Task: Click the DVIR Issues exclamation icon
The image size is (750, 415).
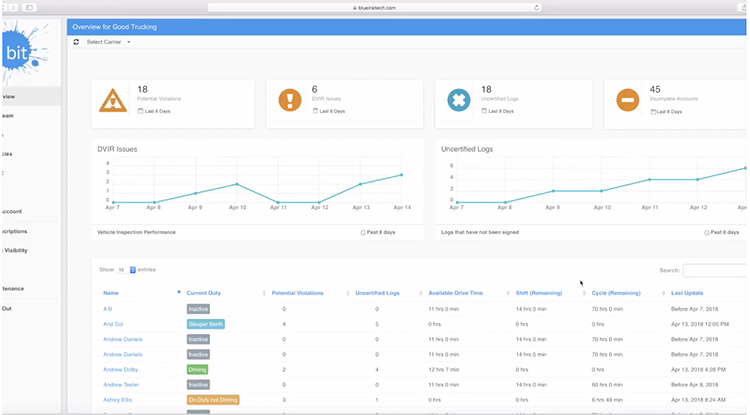Action: tap(290, 100)
